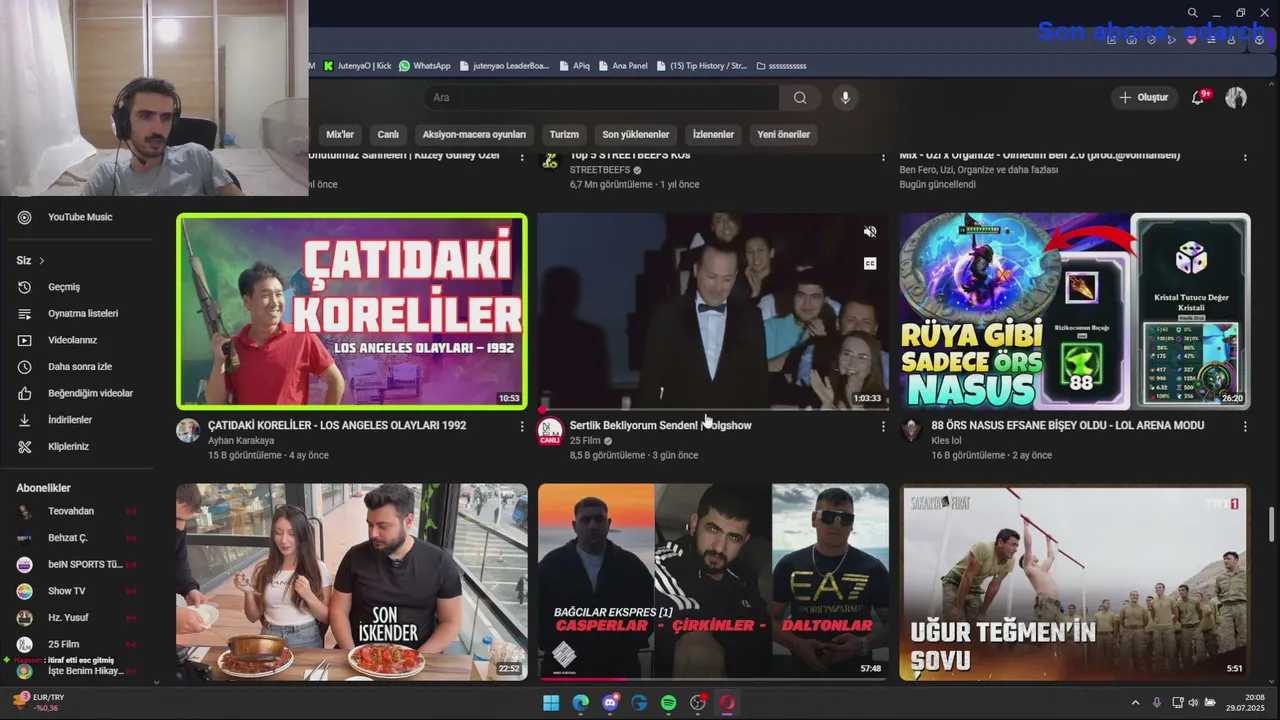Play SON İSKENDER video thumbnail
This screenshot has width=1280, height=720.
click(352, 581)
